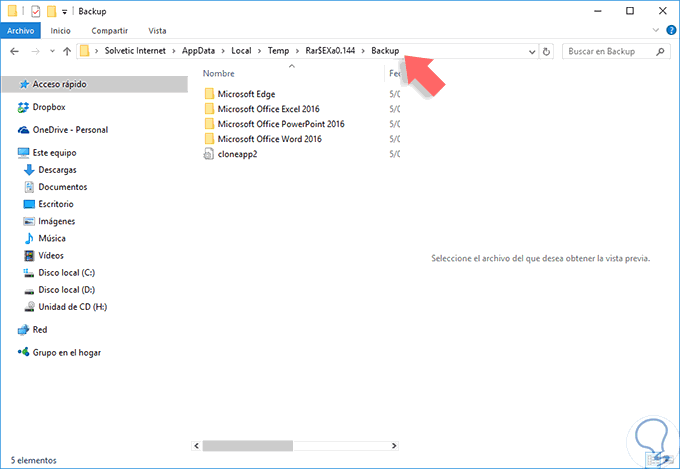Open Disco local (C:) in navigation pane
This screenshot has height=469, width=680.
(x=66, y=272)
